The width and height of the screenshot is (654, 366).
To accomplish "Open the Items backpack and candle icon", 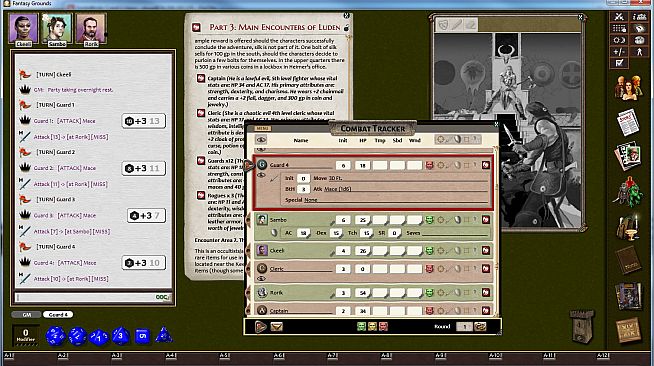I will click(x=628, y=227).
